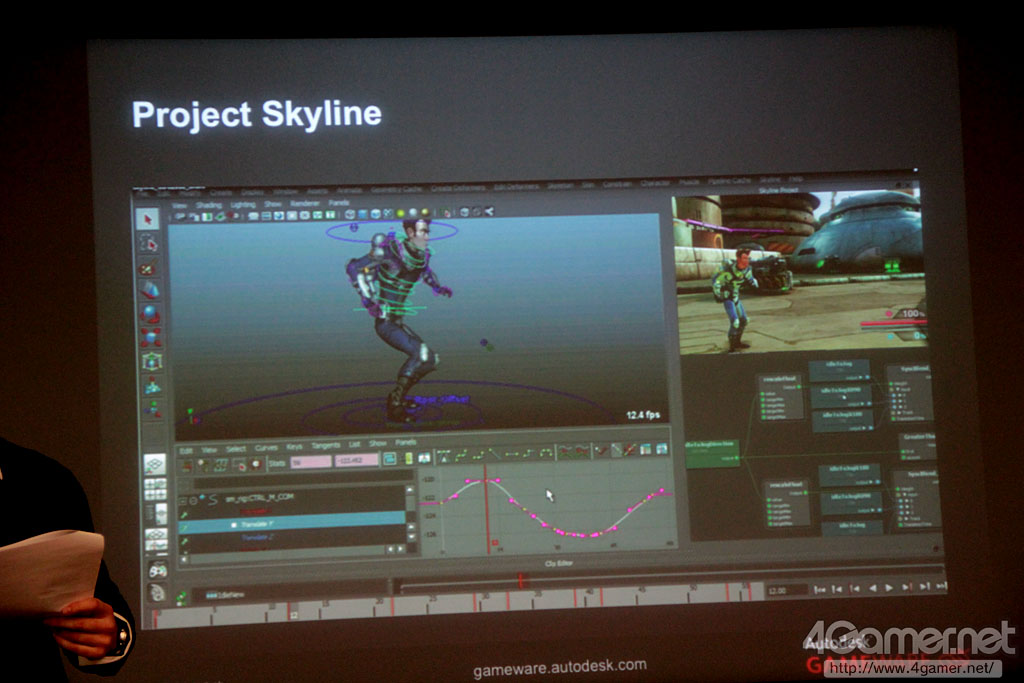This screenshot has height=683, width=1024.
Task: Toggle Wireframe on Shaded icon
Action: pos(376,214)
